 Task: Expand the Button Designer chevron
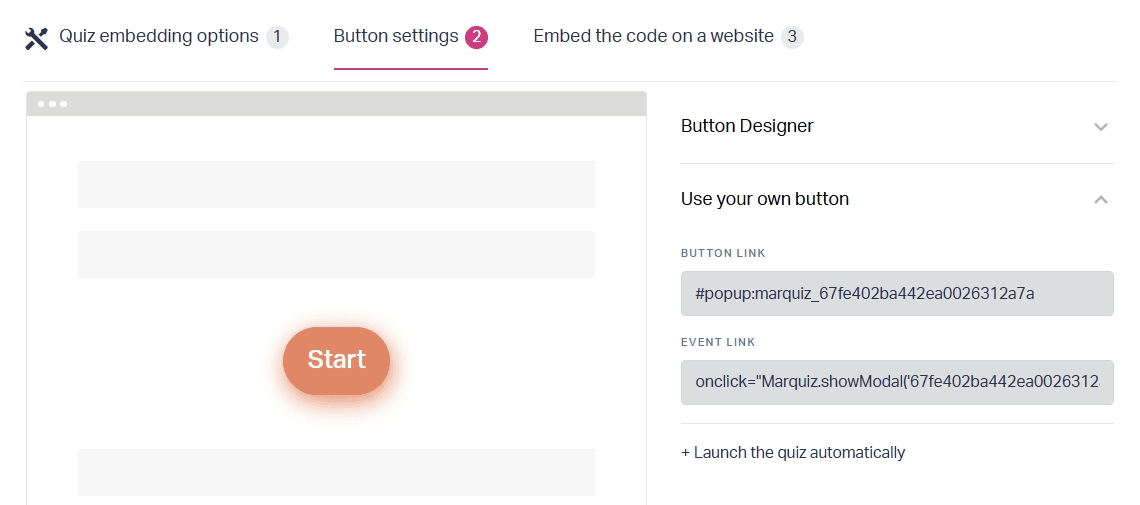pos(1101,127)
